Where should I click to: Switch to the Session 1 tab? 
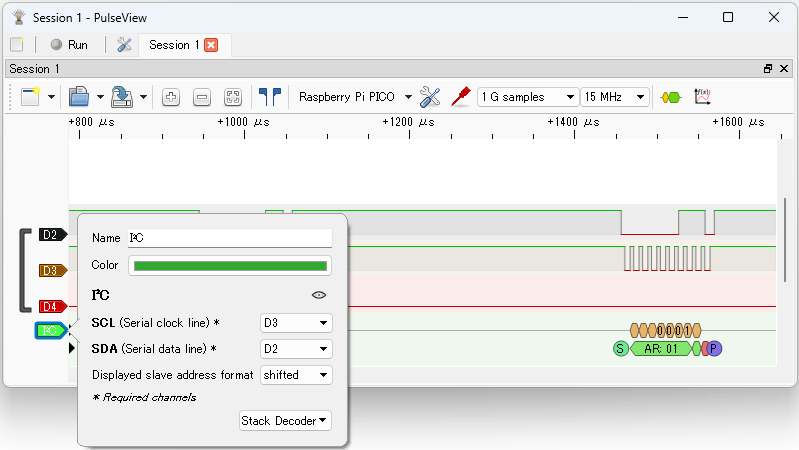tap(174, 45)
